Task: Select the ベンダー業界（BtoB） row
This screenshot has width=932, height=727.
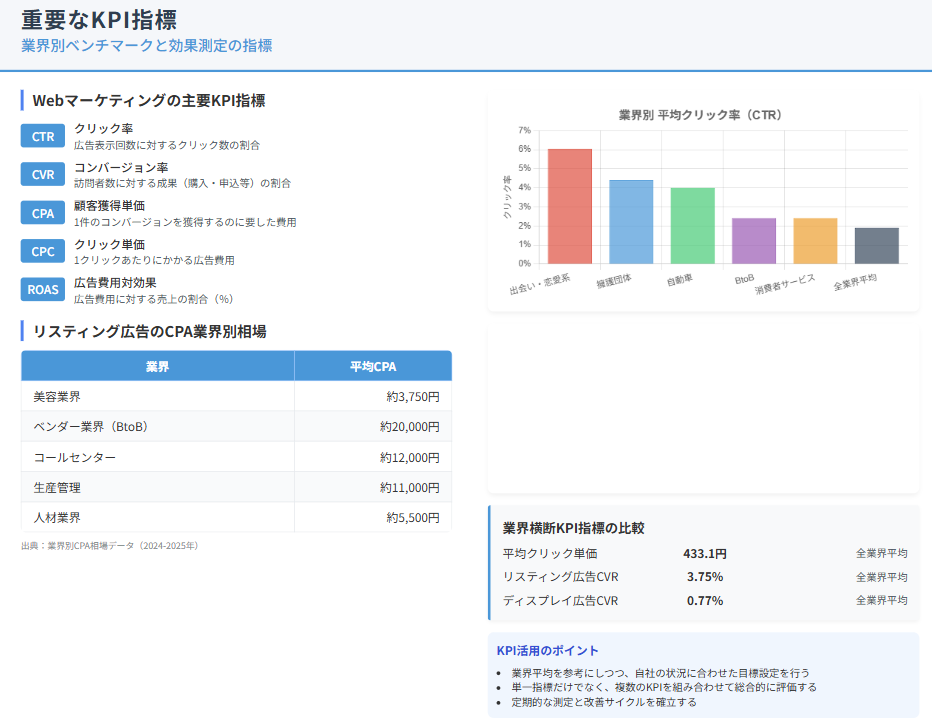Action: coord(236,427)
